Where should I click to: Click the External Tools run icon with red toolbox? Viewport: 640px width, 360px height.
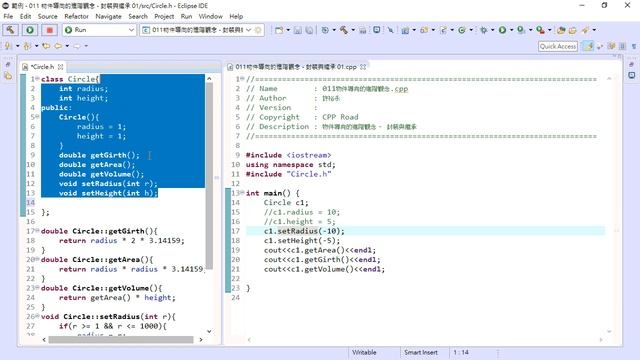[540, 30]
